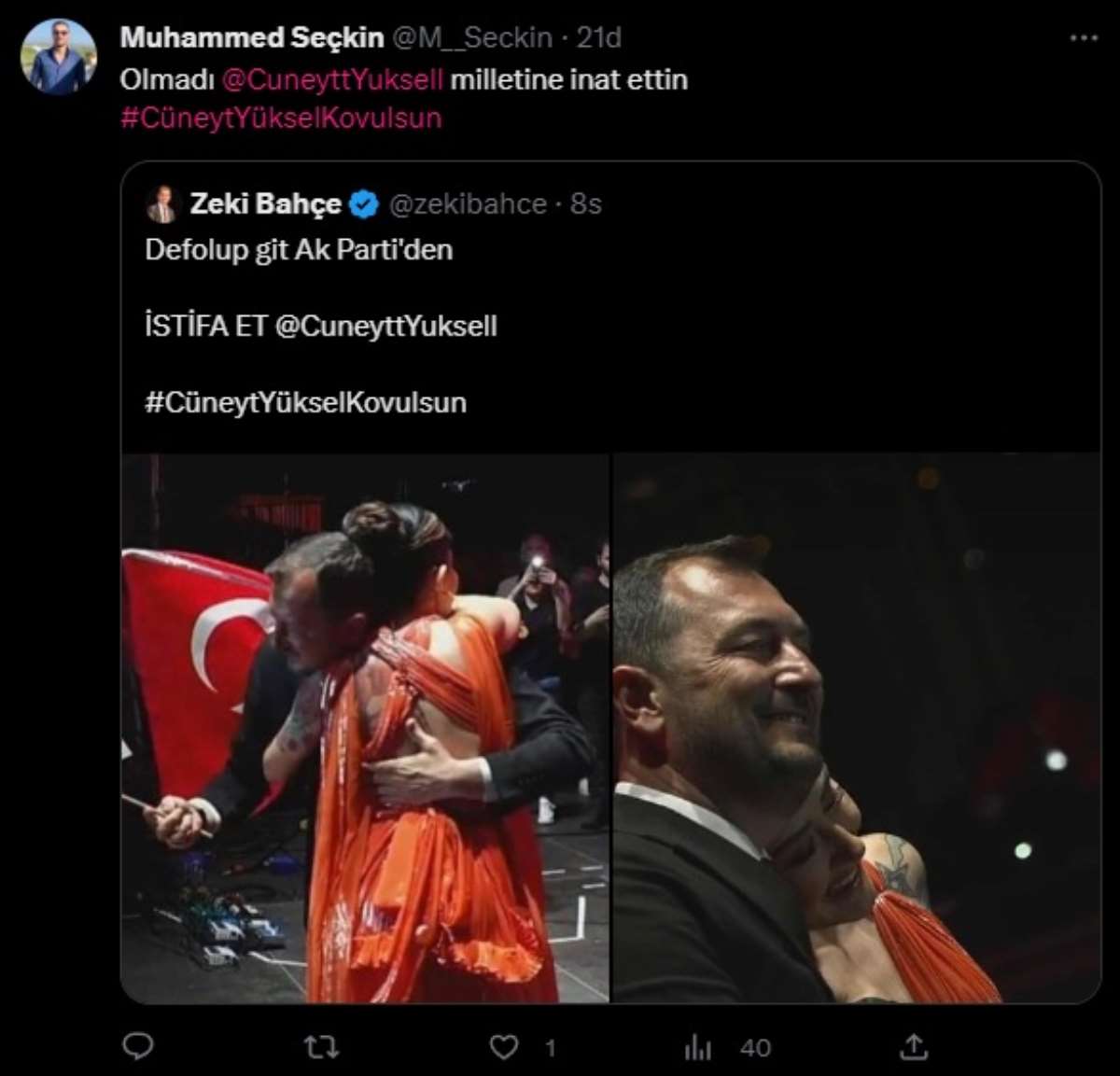Click the pink @CuneyttYuksell mention
The height and width of the screenshot is (1076, 1120).
click(x=332, y=79)
